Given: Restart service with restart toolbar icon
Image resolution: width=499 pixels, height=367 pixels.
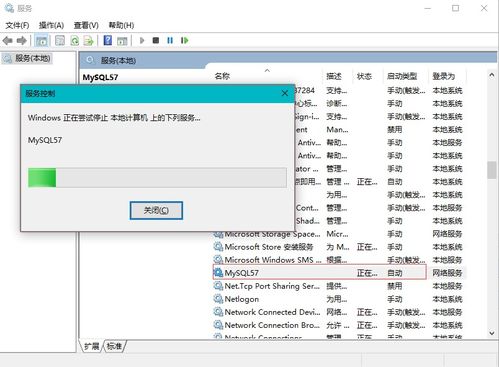Looking at the screenshot, I should (x=184, y=41).
